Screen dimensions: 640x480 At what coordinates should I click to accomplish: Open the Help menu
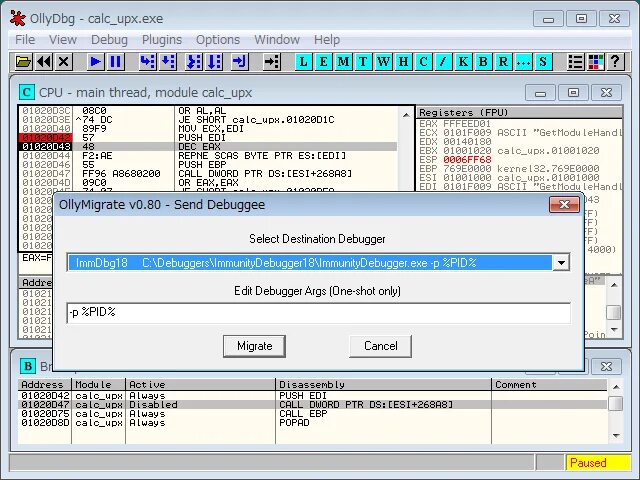(x=327, y=40)
